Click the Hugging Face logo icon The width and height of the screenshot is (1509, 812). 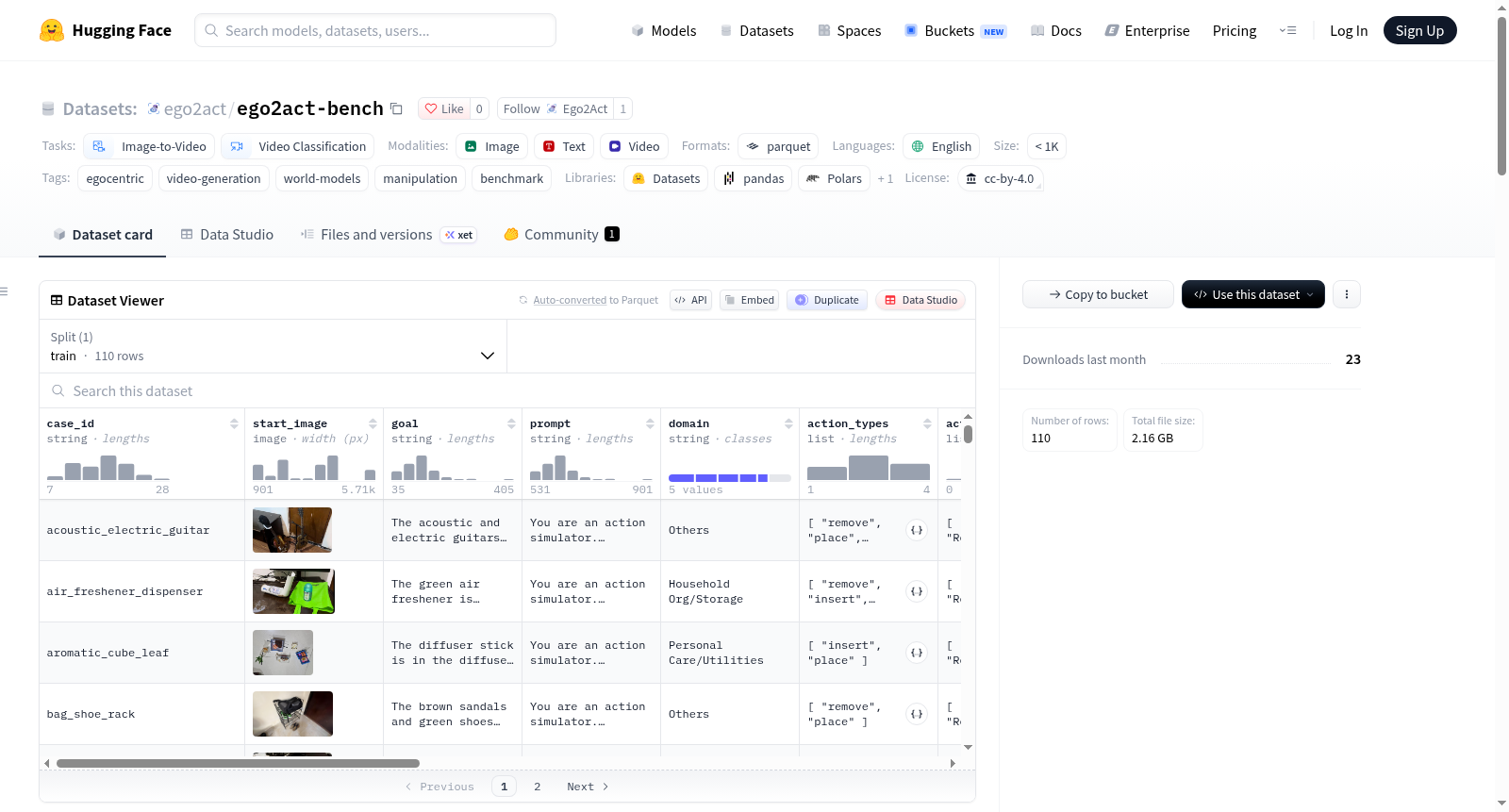52,30
